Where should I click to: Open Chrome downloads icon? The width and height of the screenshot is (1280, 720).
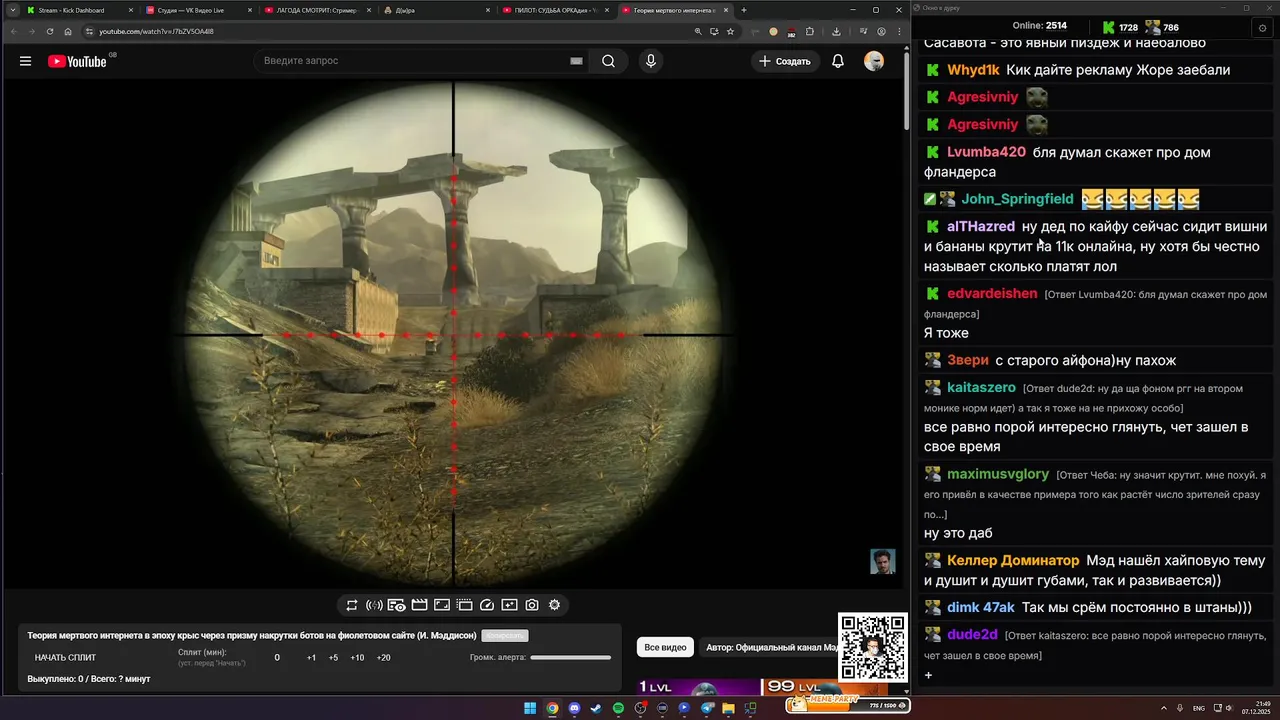tap(836, 31)
